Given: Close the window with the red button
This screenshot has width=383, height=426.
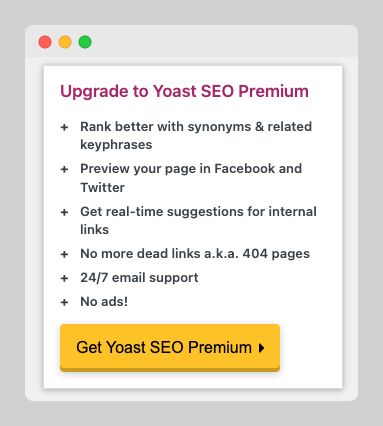Looking at the screenshot, I should pos(45,42).
